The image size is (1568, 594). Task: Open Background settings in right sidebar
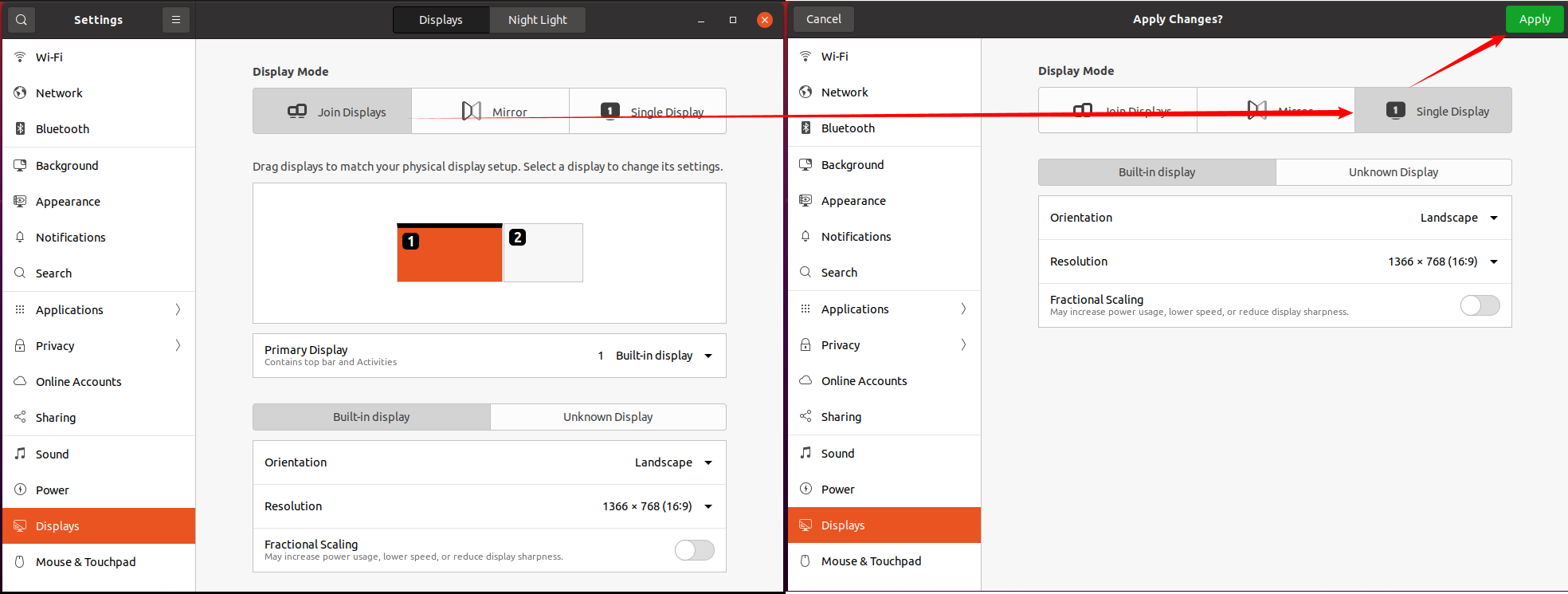884,165
